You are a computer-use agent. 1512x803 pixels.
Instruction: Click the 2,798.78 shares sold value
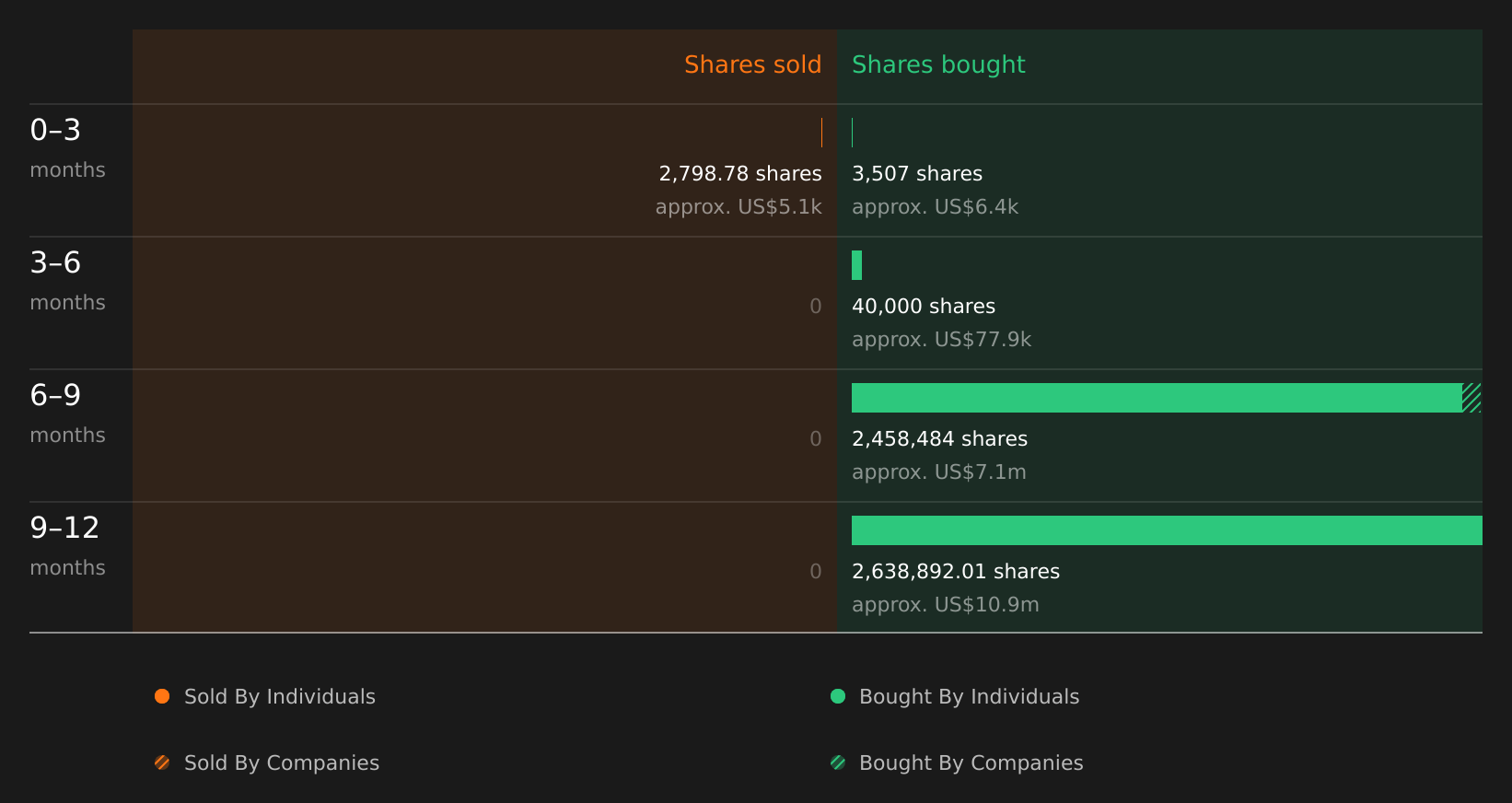(740, 174)
